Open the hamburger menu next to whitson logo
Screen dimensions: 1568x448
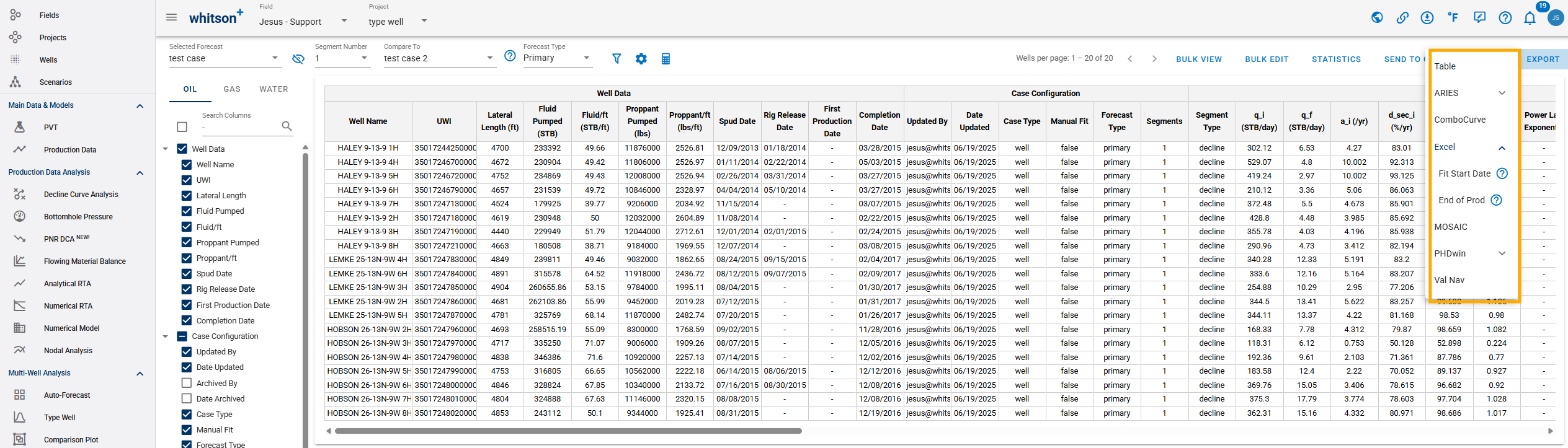[172, 17]
